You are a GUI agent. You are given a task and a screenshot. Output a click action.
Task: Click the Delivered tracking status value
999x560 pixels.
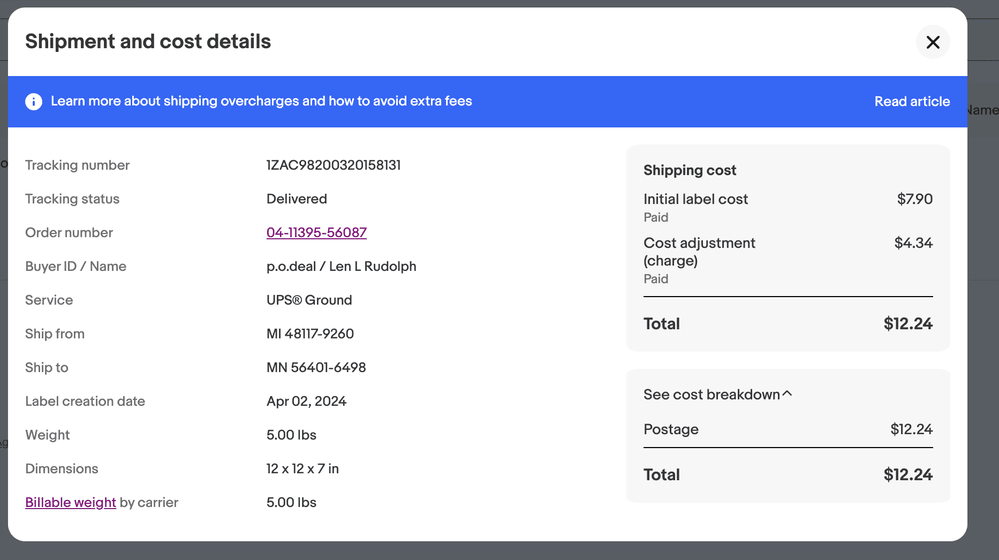click(296, 199)
